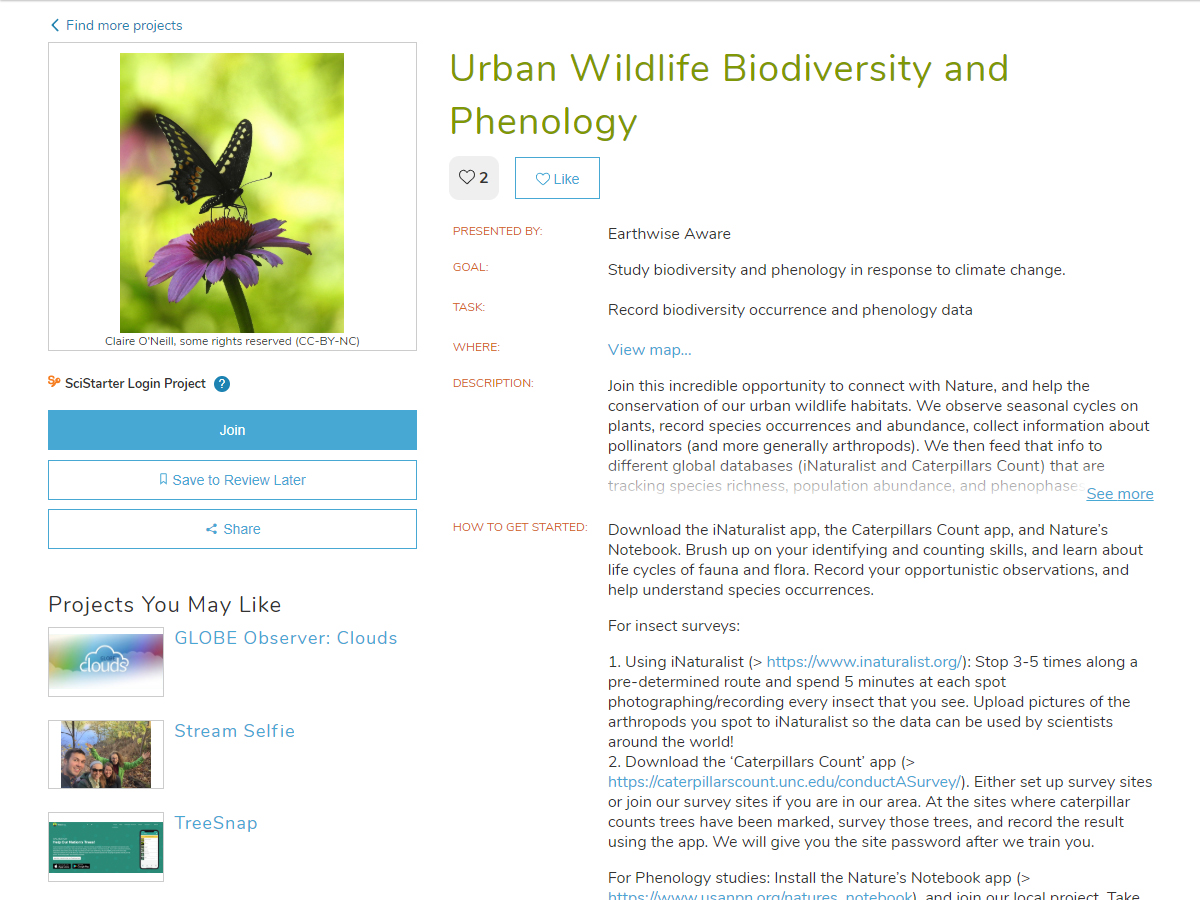Screen dimensions: 1200x900
Task: Go back to Find more projects
Action: point(124,25)
